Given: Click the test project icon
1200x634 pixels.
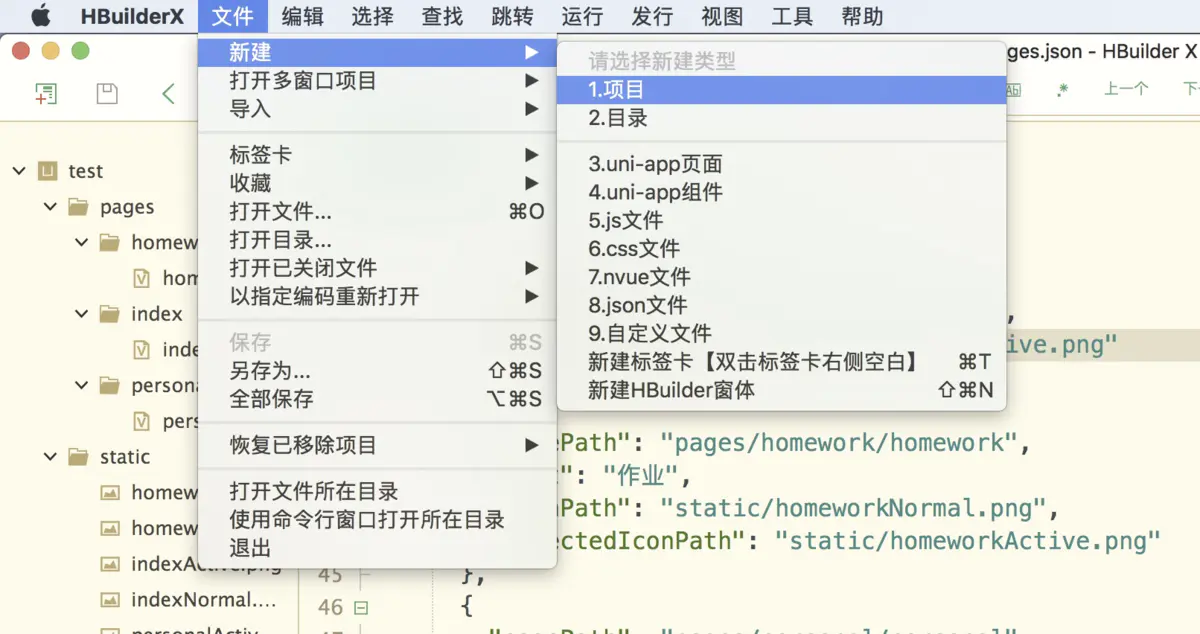Looking at the screenshot, I should pyautogui.click(x=47, y=171).
